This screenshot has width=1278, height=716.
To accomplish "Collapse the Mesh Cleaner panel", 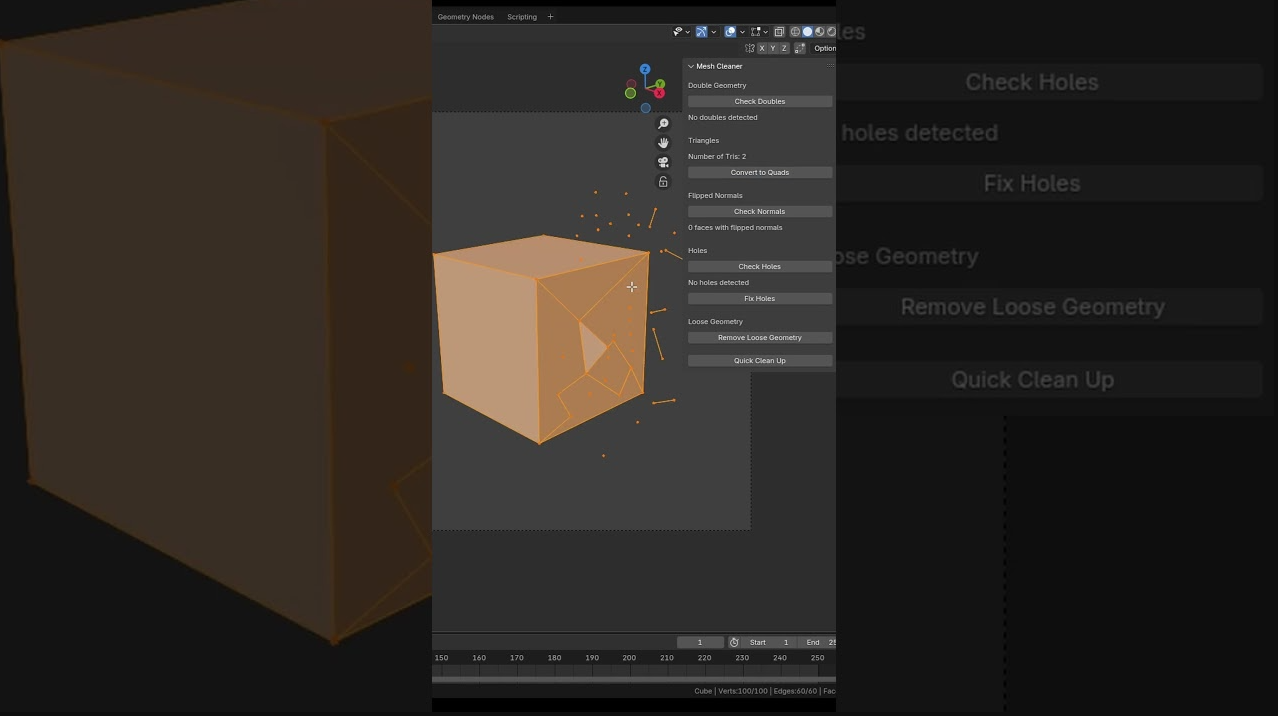I will [691, 66].
